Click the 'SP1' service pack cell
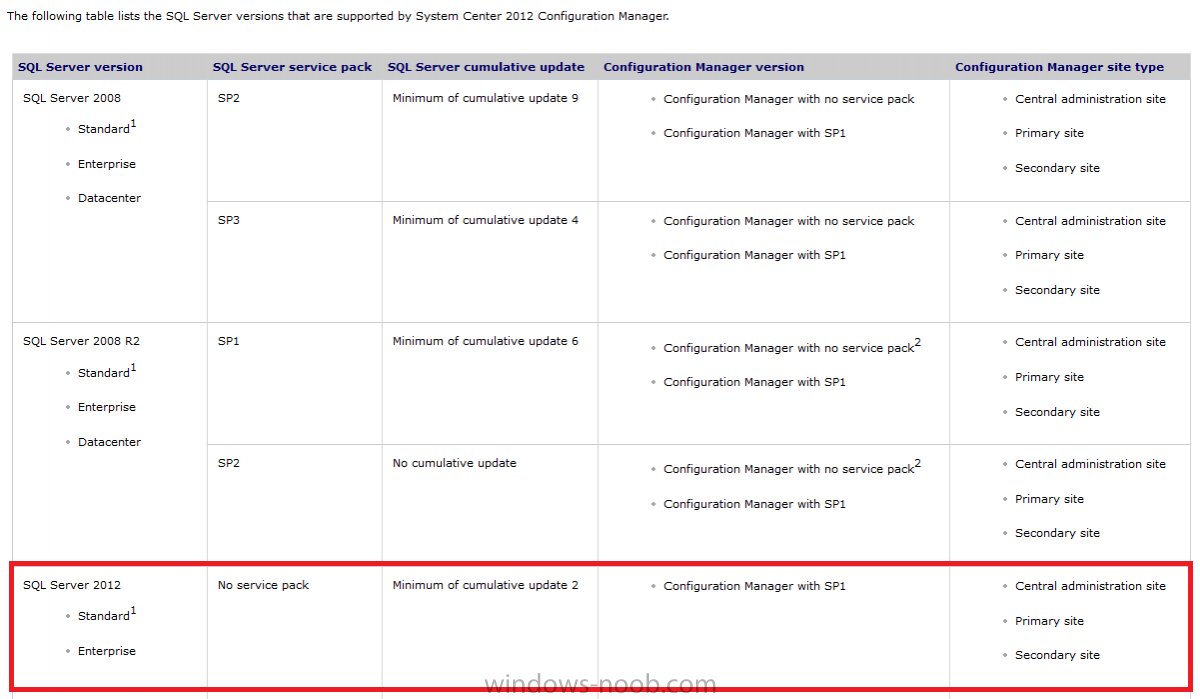1200x699 pixels. pyautogui.click(x=229, y=341)
